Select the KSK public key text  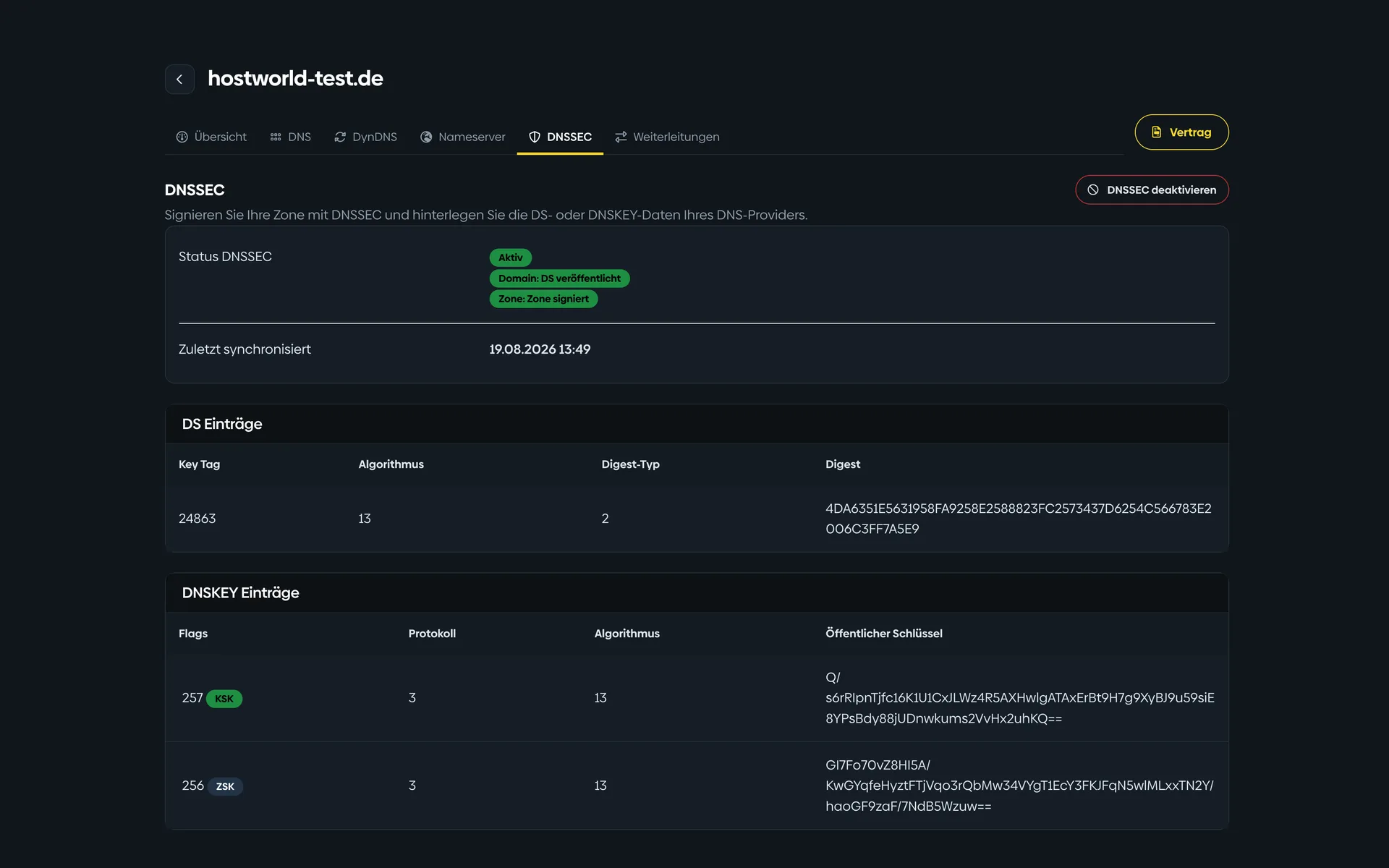pos(1020,698)
